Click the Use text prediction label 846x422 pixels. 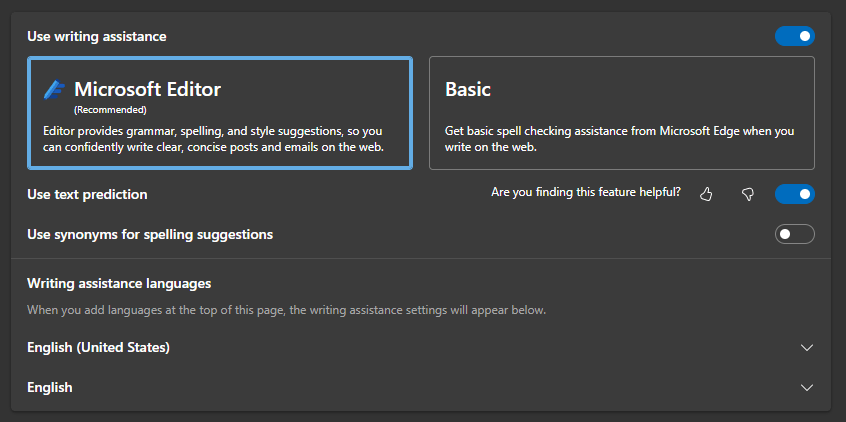(87, 194)
